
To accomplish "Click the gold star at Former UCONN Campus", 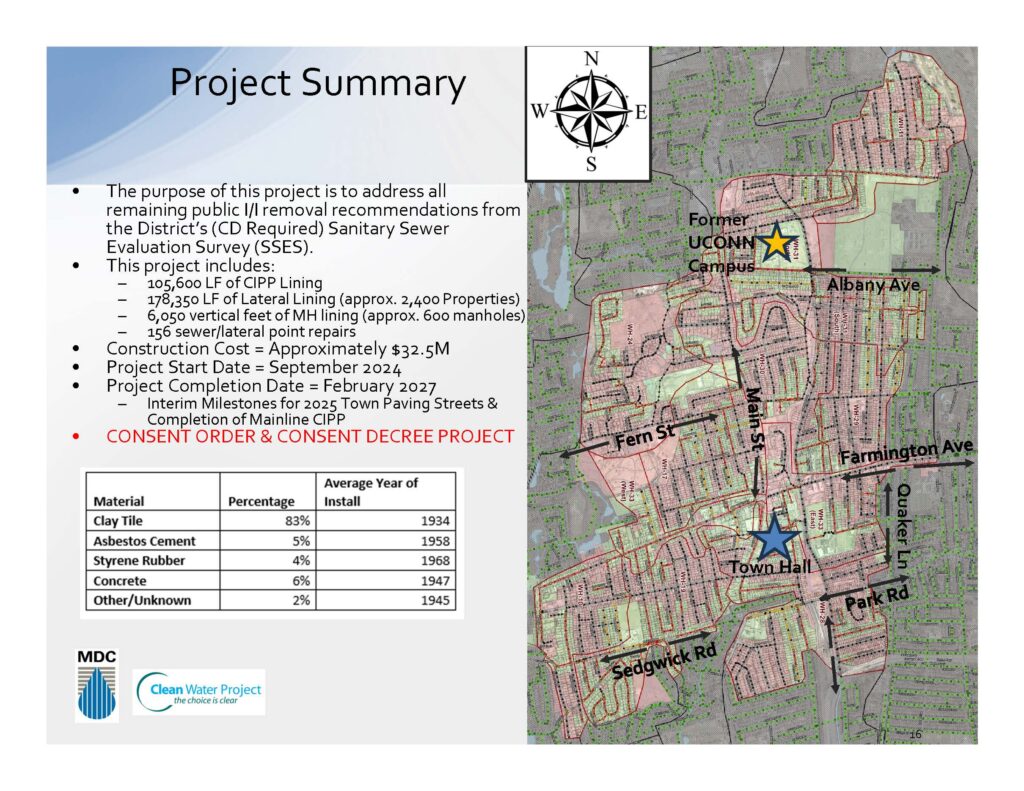I will point(776,241).
